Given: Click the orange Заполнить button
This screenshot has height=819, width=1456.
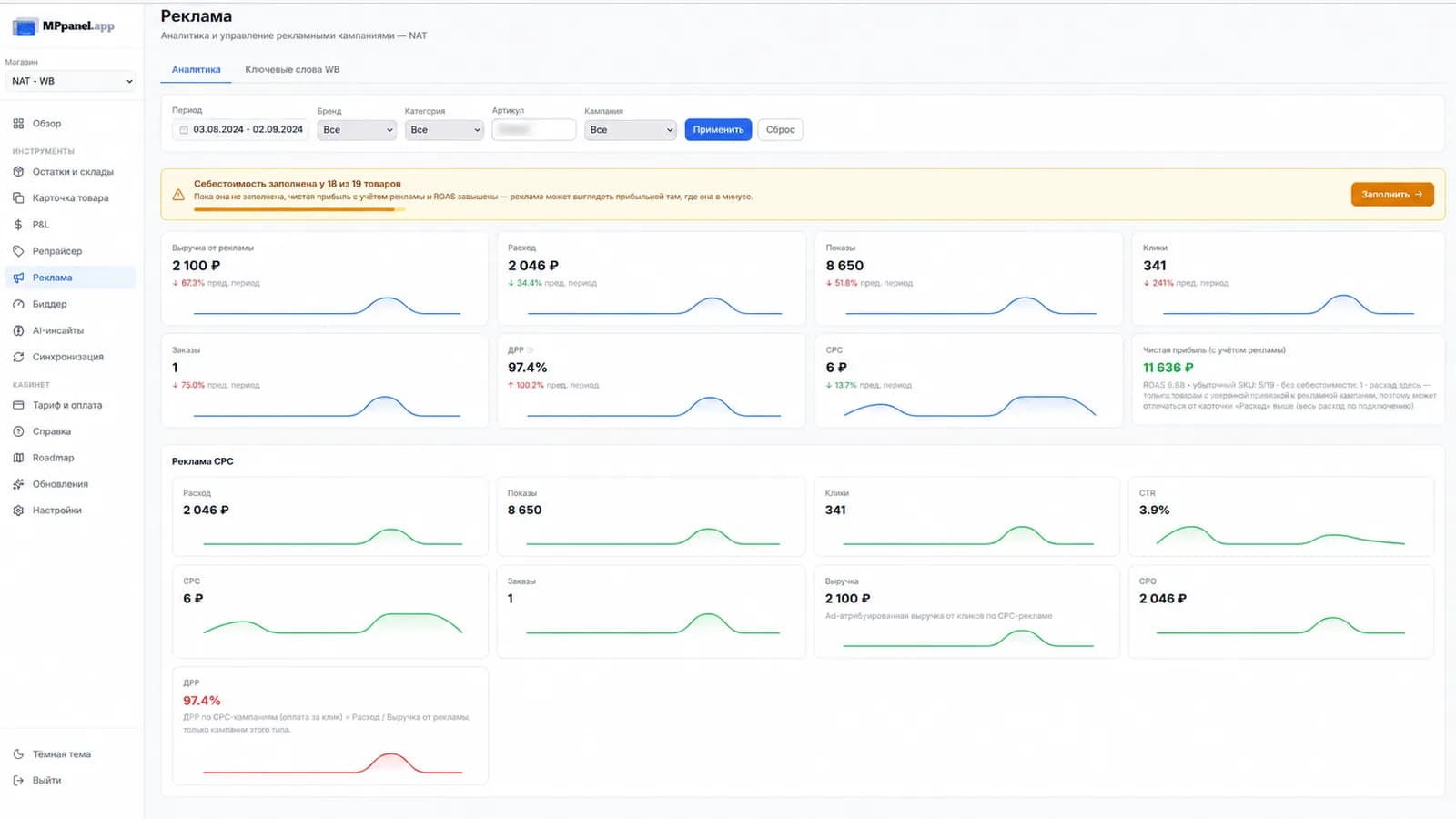Looking at the screenshot, I should pos(1392,194).
